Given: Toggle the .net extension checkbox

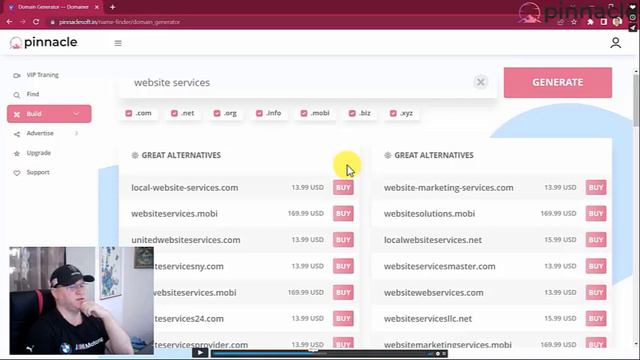Looking at the screenshot, I should (174, 113).
